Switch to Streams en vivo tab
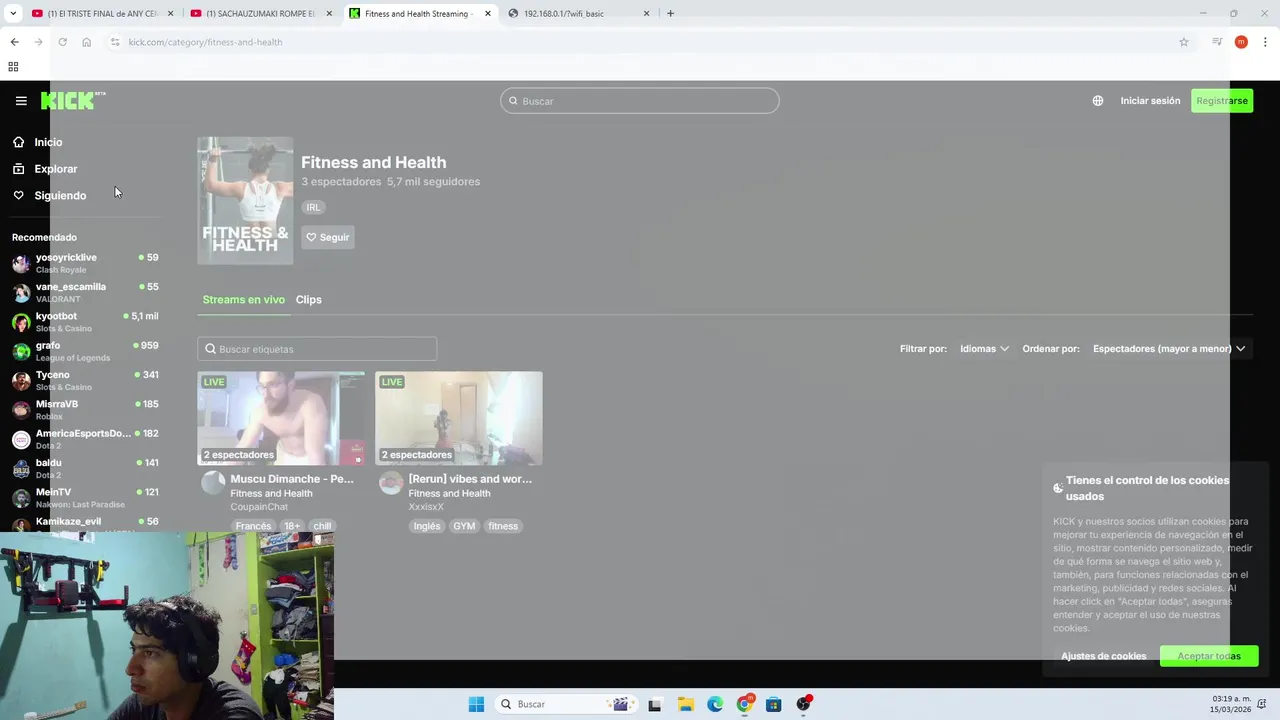This screenshot has height=720, width=1280. tap(243, 300)
